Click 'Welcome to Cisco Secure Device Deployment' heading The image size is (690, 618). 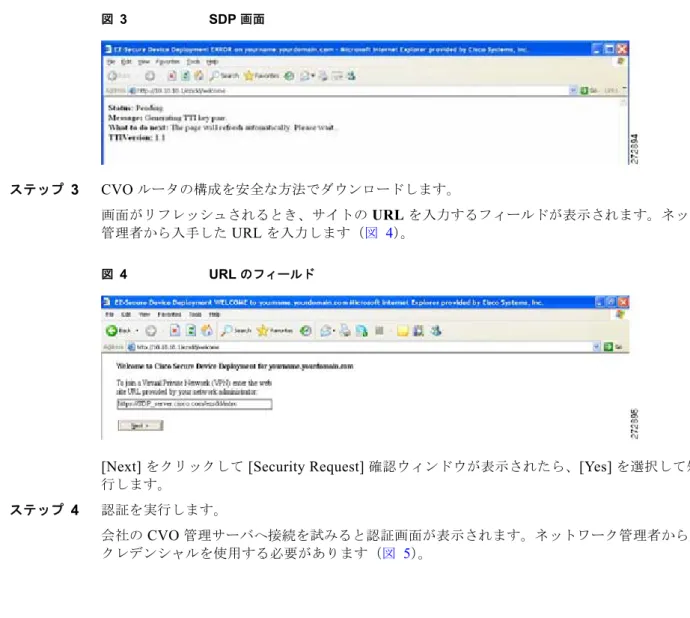pos(235,366)
